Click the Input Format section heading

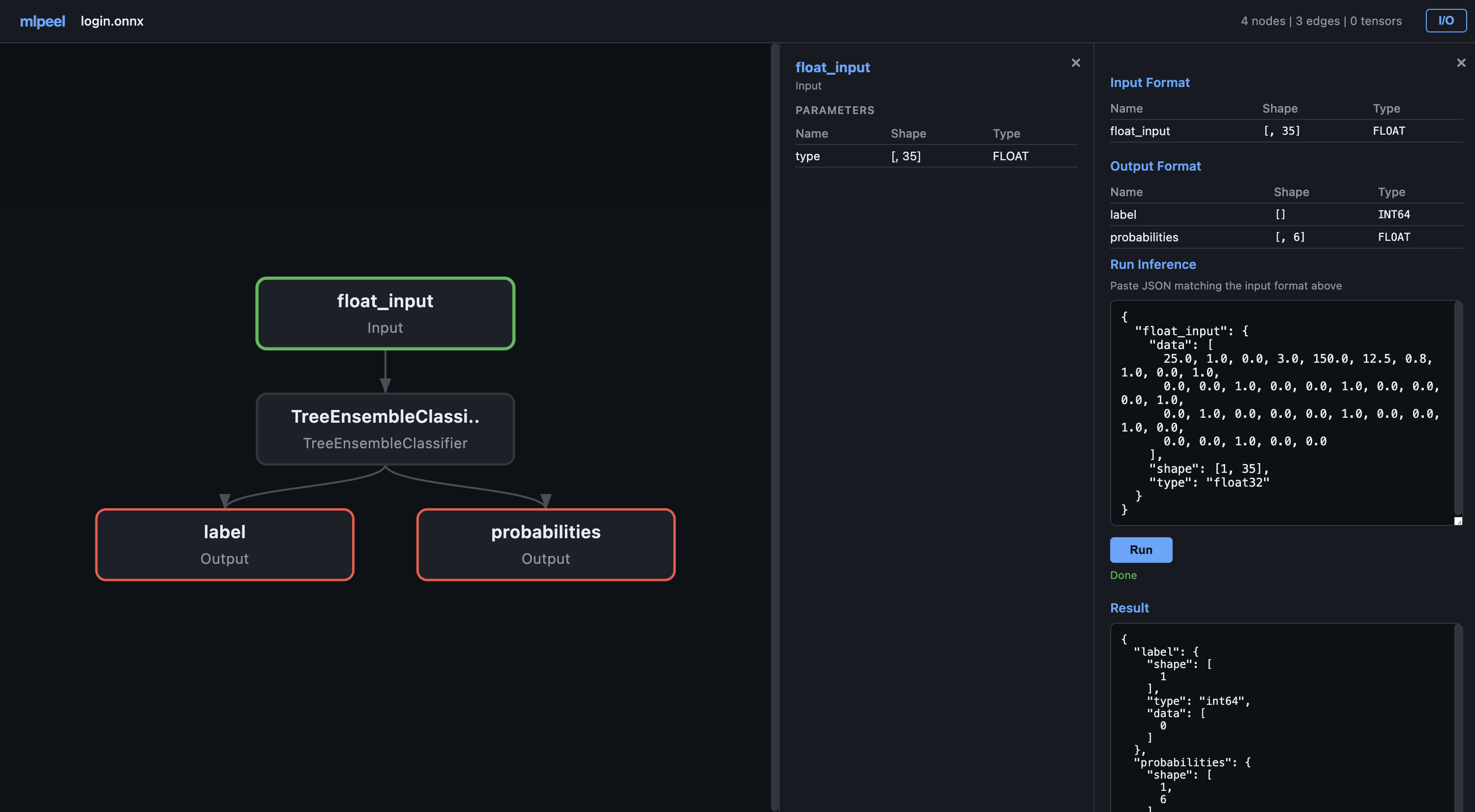[1149, 83]
